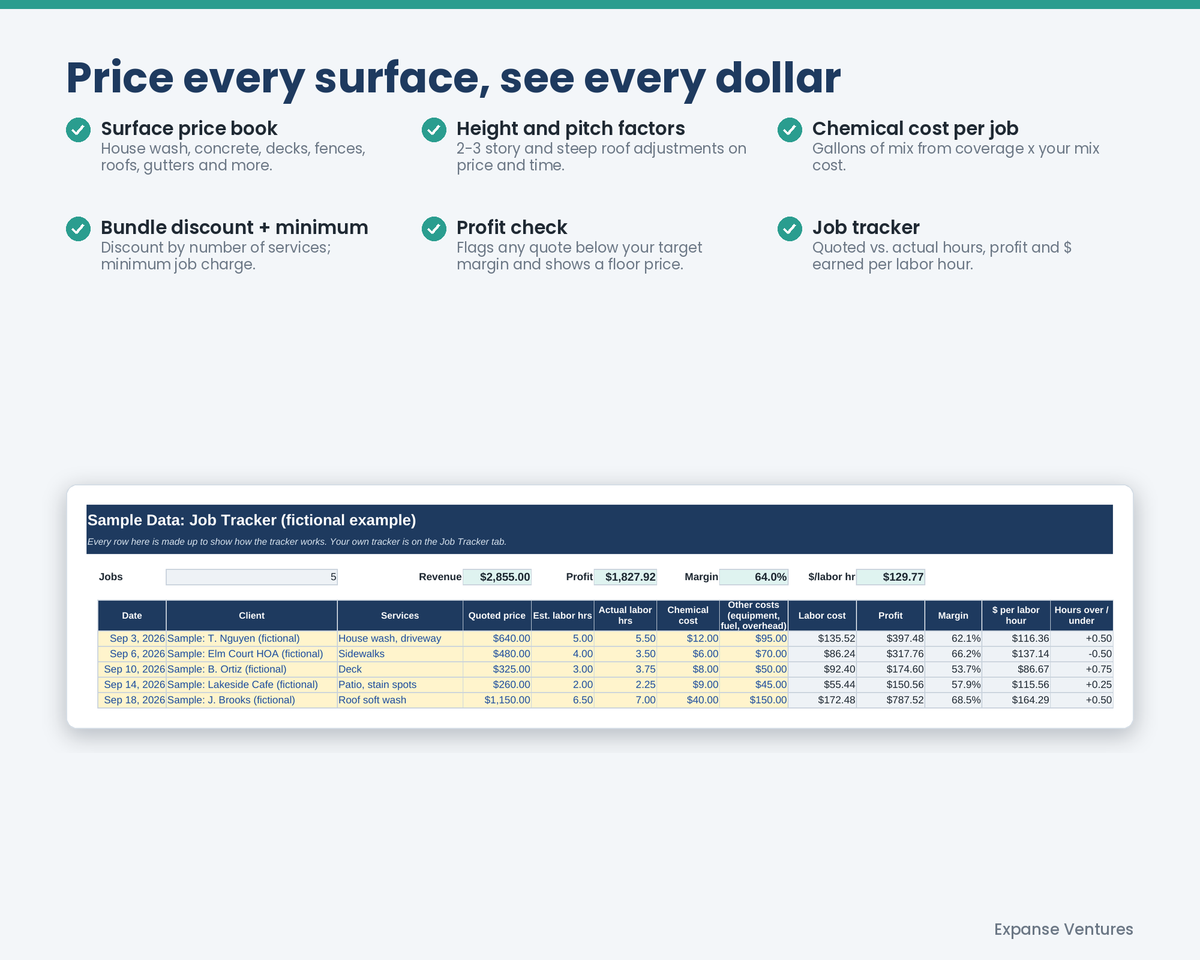Select the Sep 3, 2026 date cell
Viewport: 1200px width, 960px height.
(132, 639)
